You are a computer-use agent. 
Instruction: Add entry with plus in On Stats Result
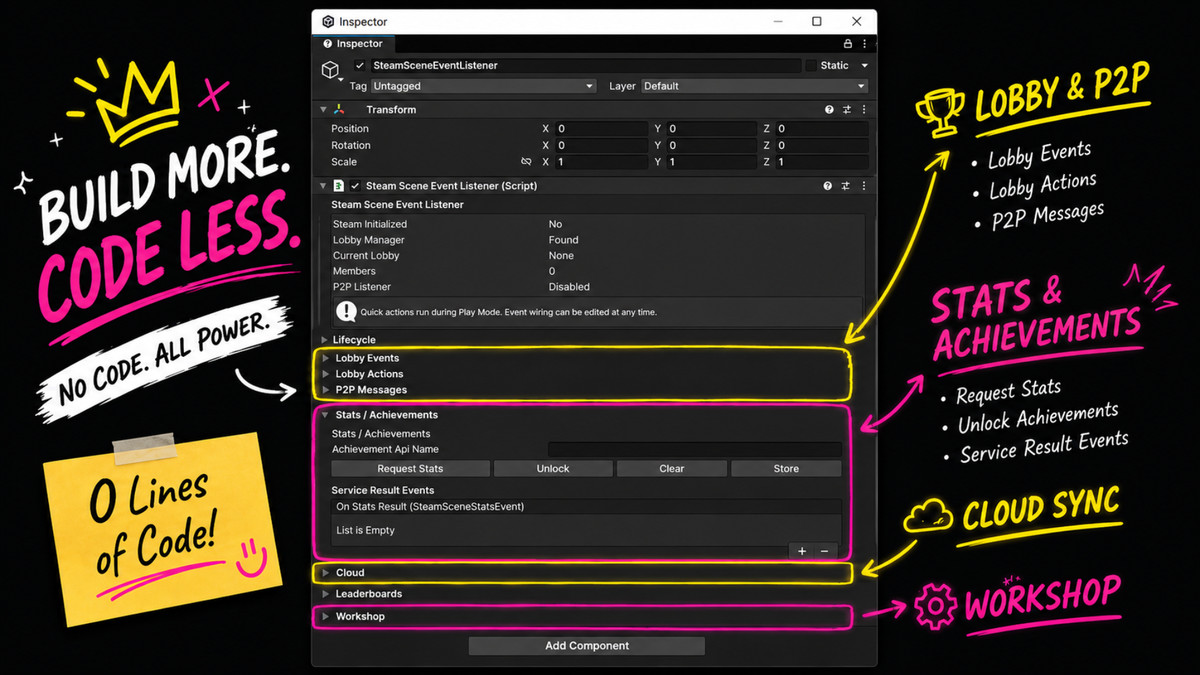point(802,551)
